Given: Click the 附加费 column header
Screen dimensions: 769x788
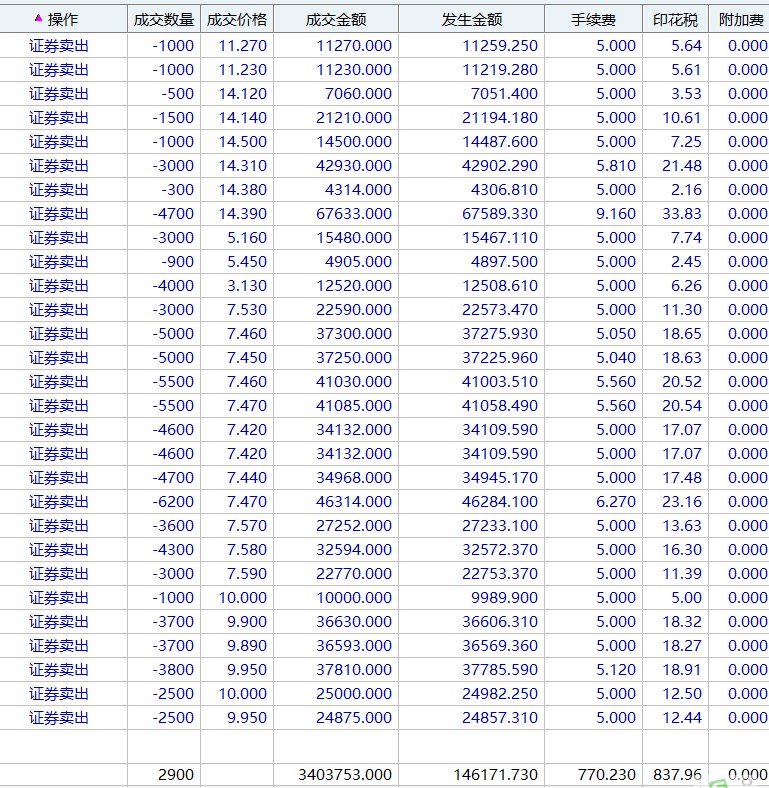Looking at the screenshot, I should pyautogui.click(x=740, y=19).
